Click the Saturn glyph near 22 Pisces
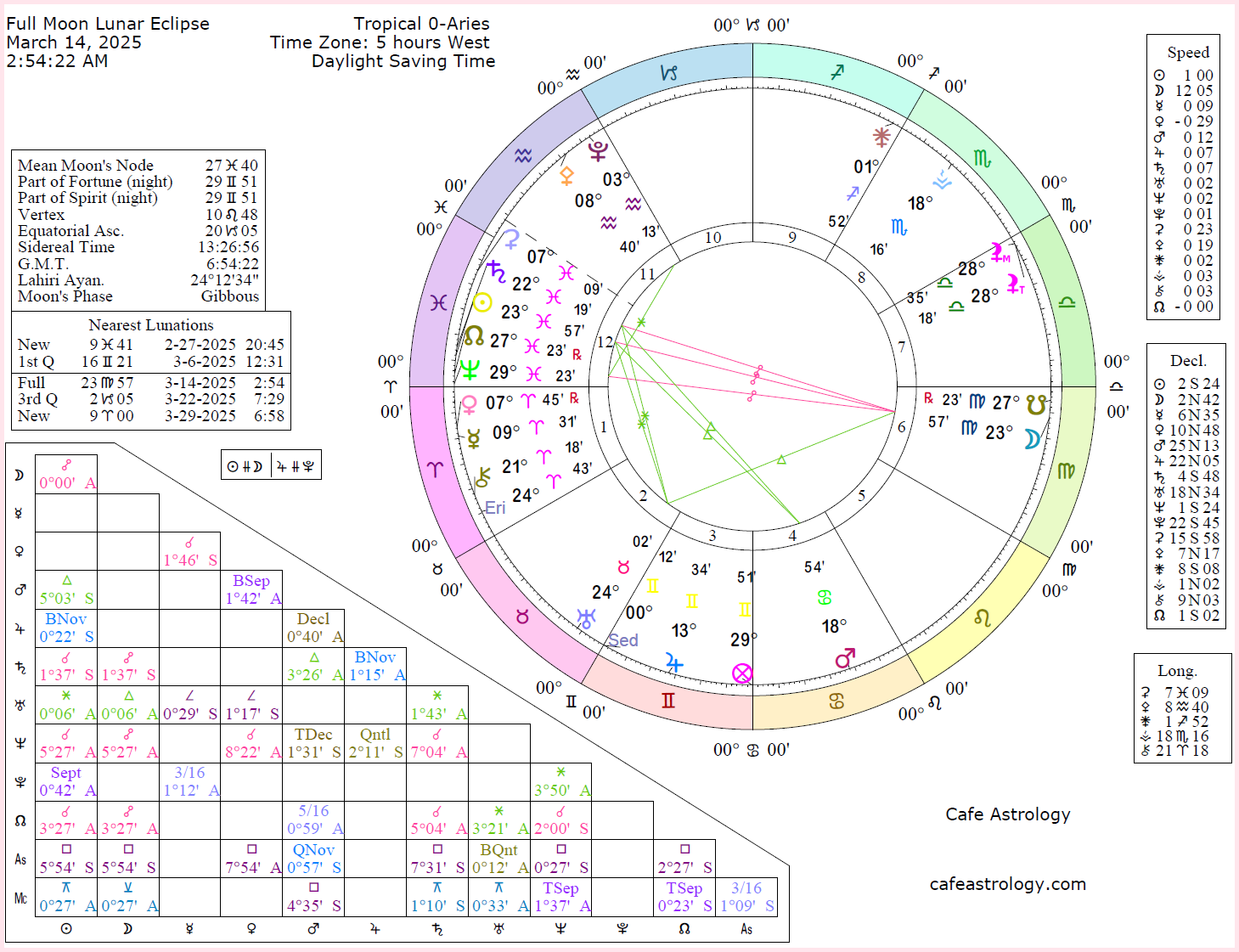Screen dimensions: 1239x952 tap(497, 268)
